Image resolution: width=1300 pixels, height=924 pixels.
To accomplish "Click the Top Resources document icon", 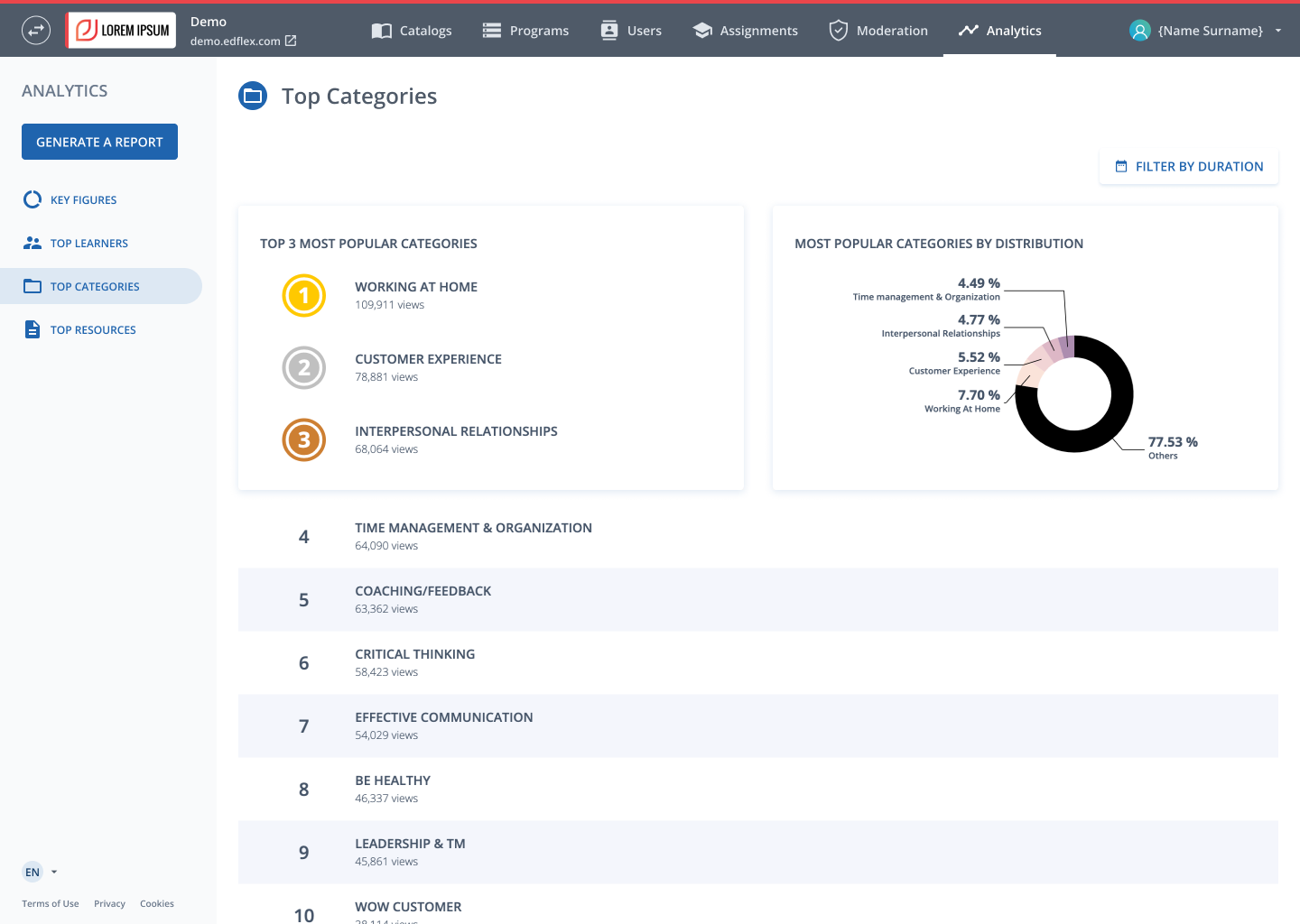I will coord(32,329).
